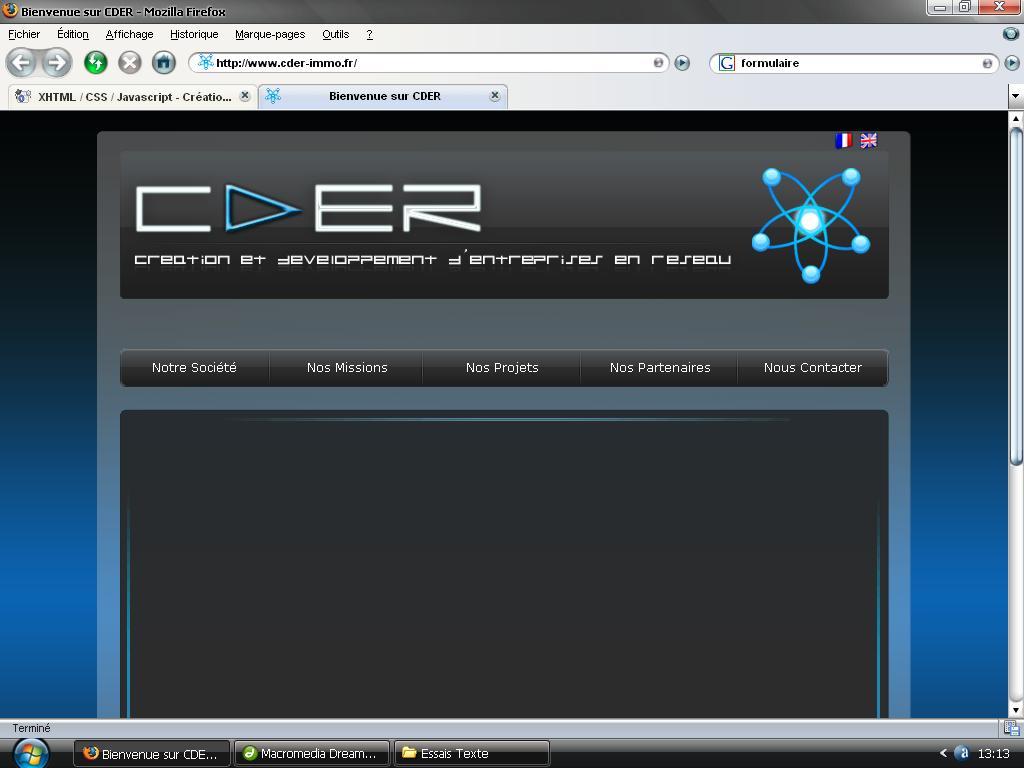Open the Nos Partenaires page
Image resolution: width=1024 pixels, height=768 pixels.
click(x=660, y=368)
